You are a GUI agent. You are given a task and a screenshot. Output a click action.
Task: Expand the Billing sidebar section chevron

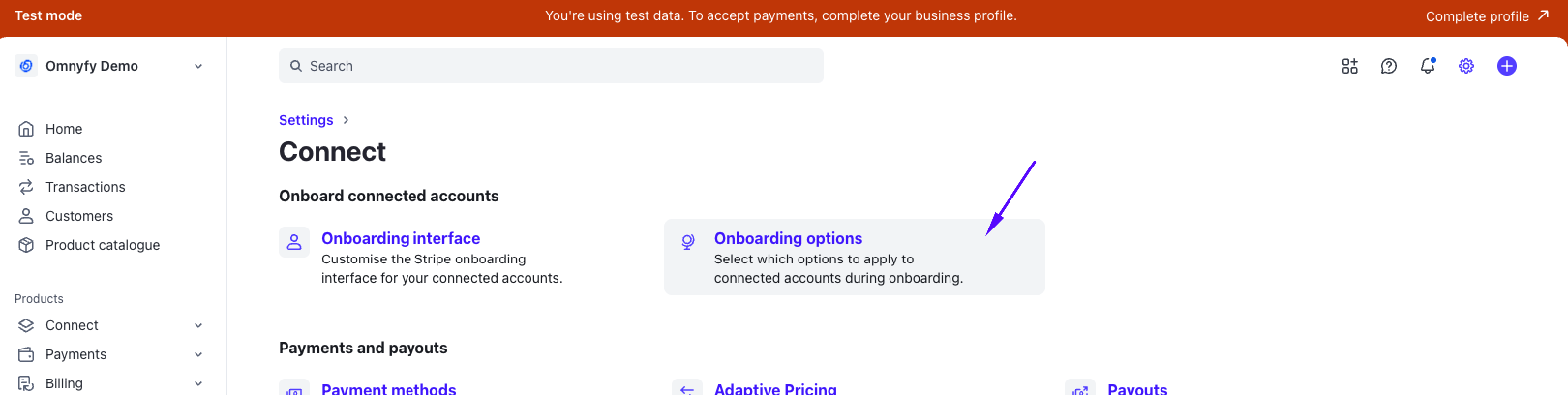[198, 383]
